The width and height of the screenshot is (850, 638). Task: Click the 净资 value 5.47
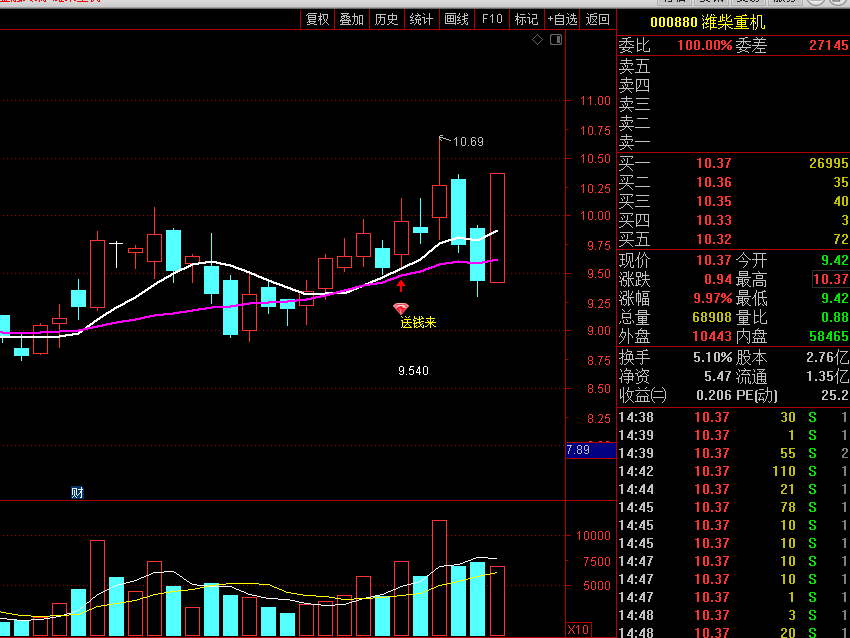click(x=718, y=377)
